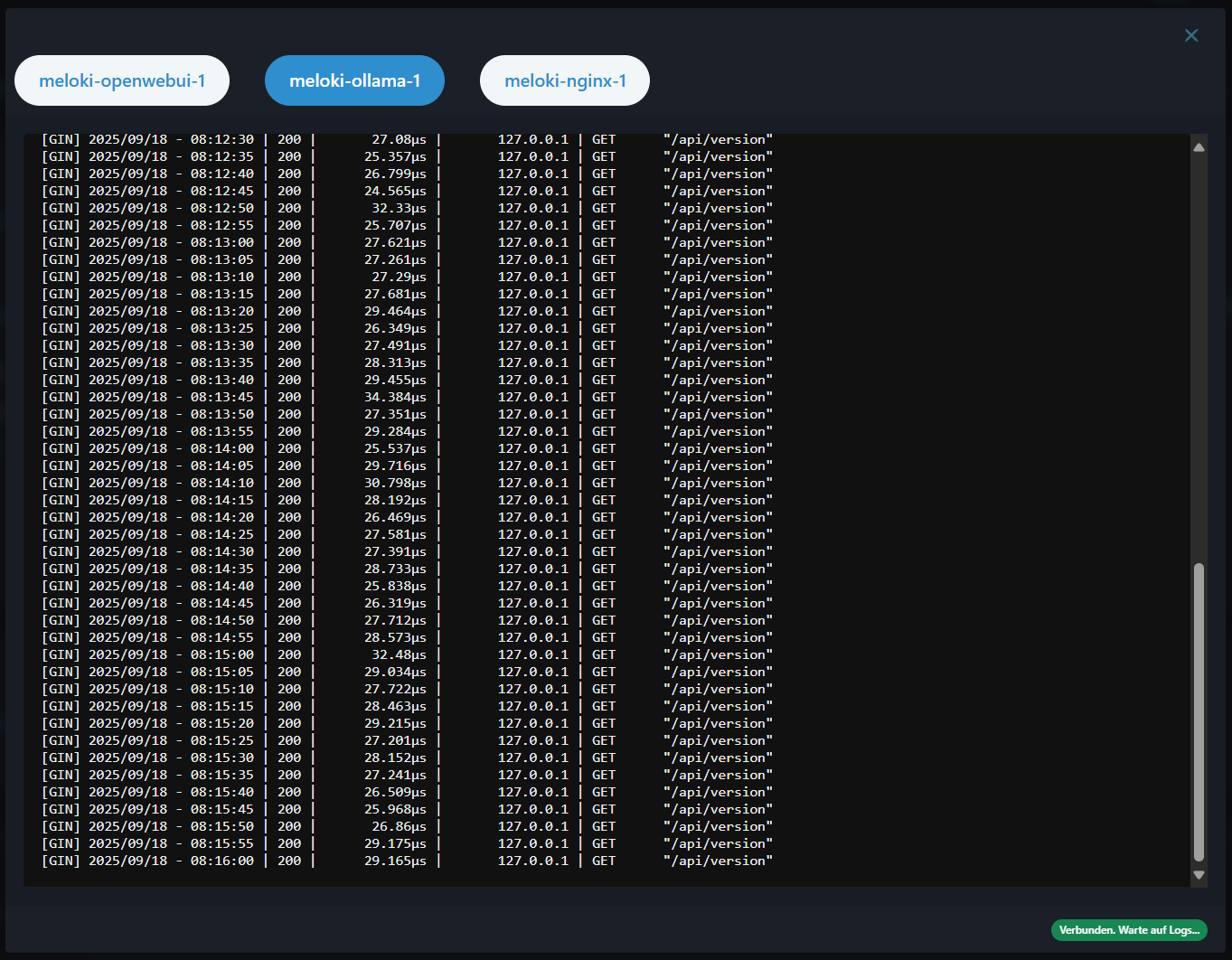This screenshot has width=1232, height=960.
Task: Click the 34.384µs latency value
Action: (x=395, y=397)
